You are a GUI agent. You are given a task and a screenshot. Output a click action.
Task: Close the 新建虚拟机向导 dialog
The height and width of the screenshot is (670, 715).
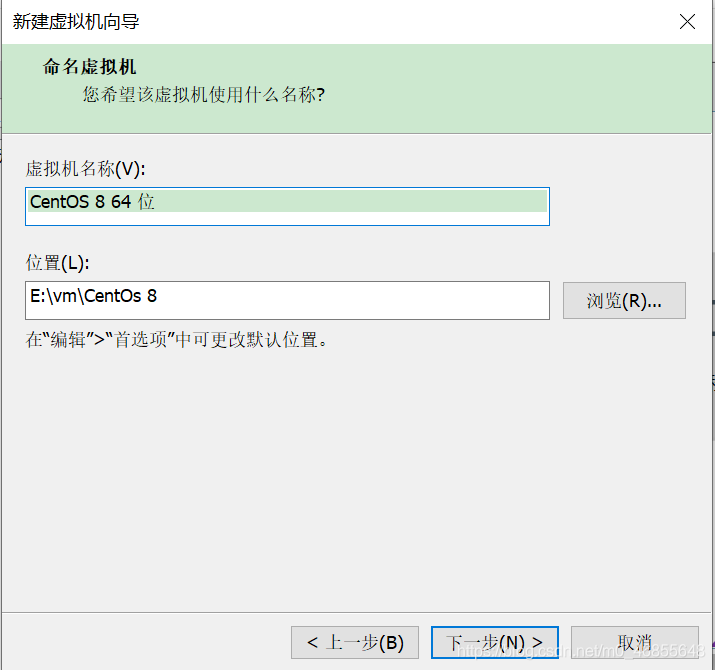[x=687, y=21]
